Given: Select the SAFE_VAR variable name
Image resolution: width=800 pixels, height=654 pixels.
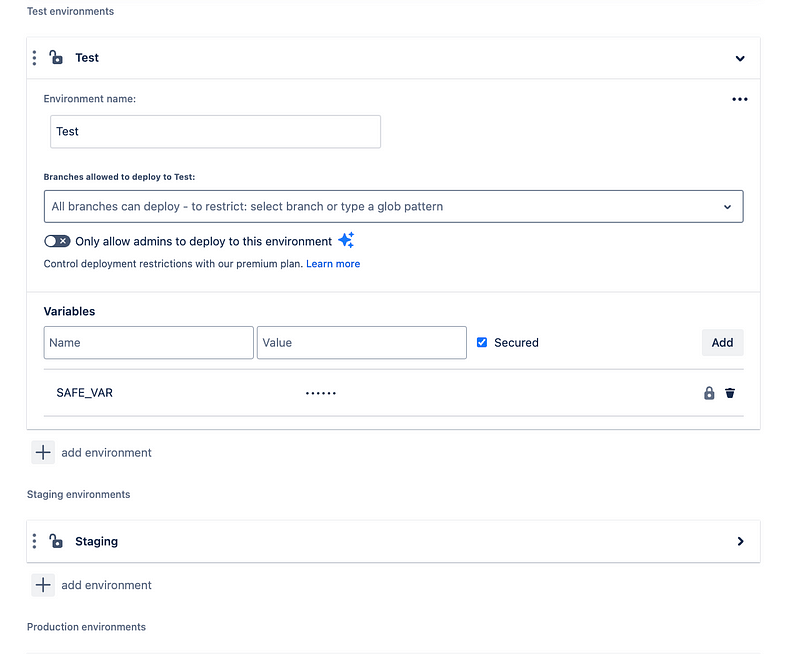Looking at the screenshot, I should pyautogui.click(x=85, y=393).
